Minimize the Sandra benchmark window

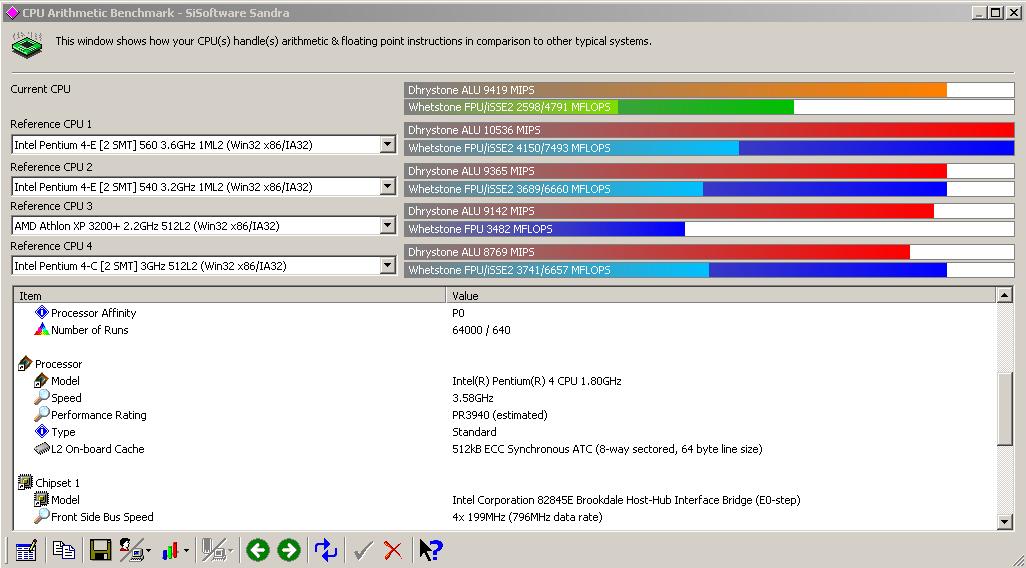point(980,12)
